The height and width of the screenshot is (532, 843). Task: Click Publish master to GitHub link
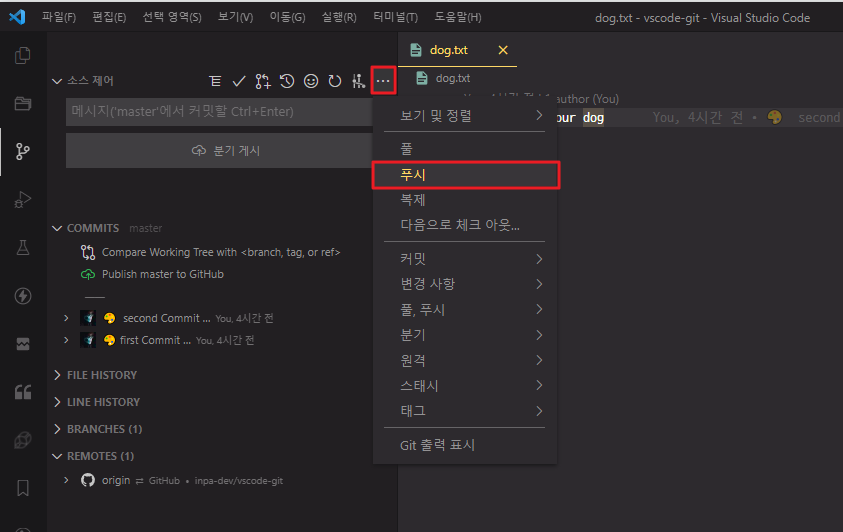click(x=162, y=274)
